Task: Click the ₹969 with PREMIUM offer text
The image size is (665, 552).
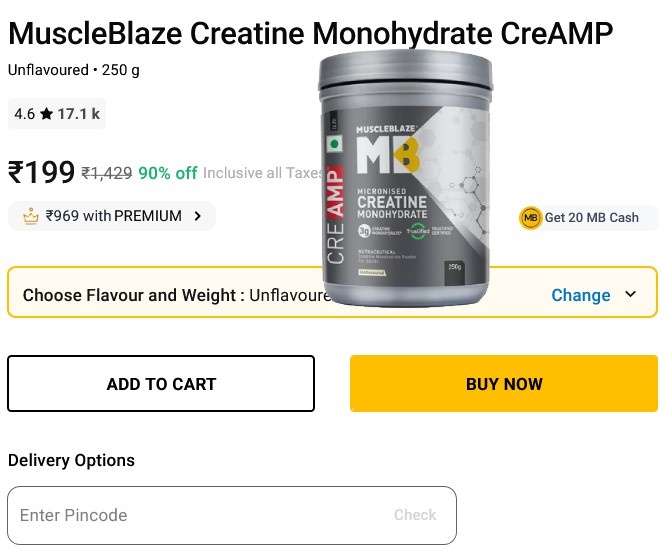Action: click(114, 216)
